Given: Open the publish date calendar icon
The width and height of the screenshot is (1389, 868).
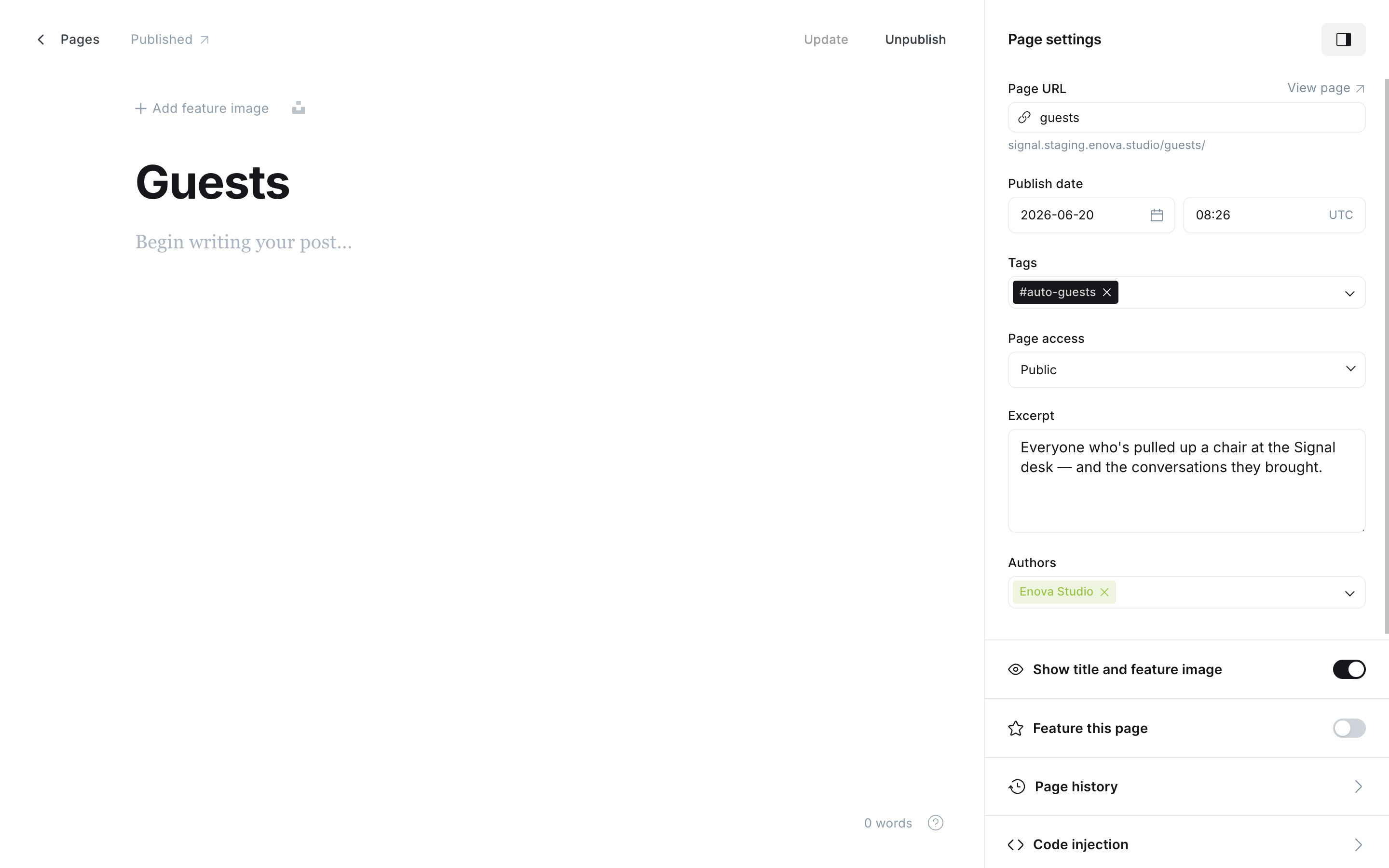Looking at the screenshot, I should 1157,215.
